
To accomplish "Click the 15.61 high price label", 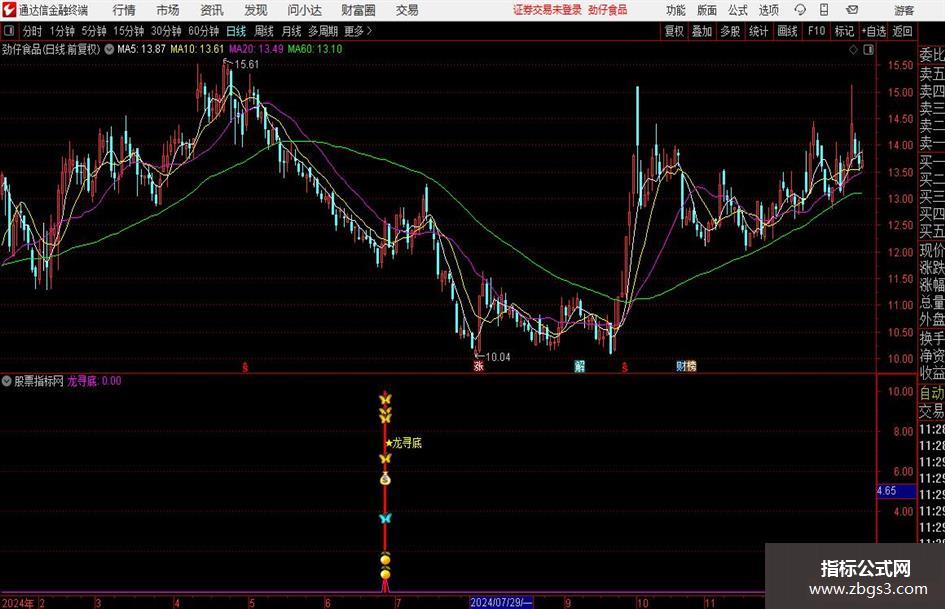I will coord(246,64).
